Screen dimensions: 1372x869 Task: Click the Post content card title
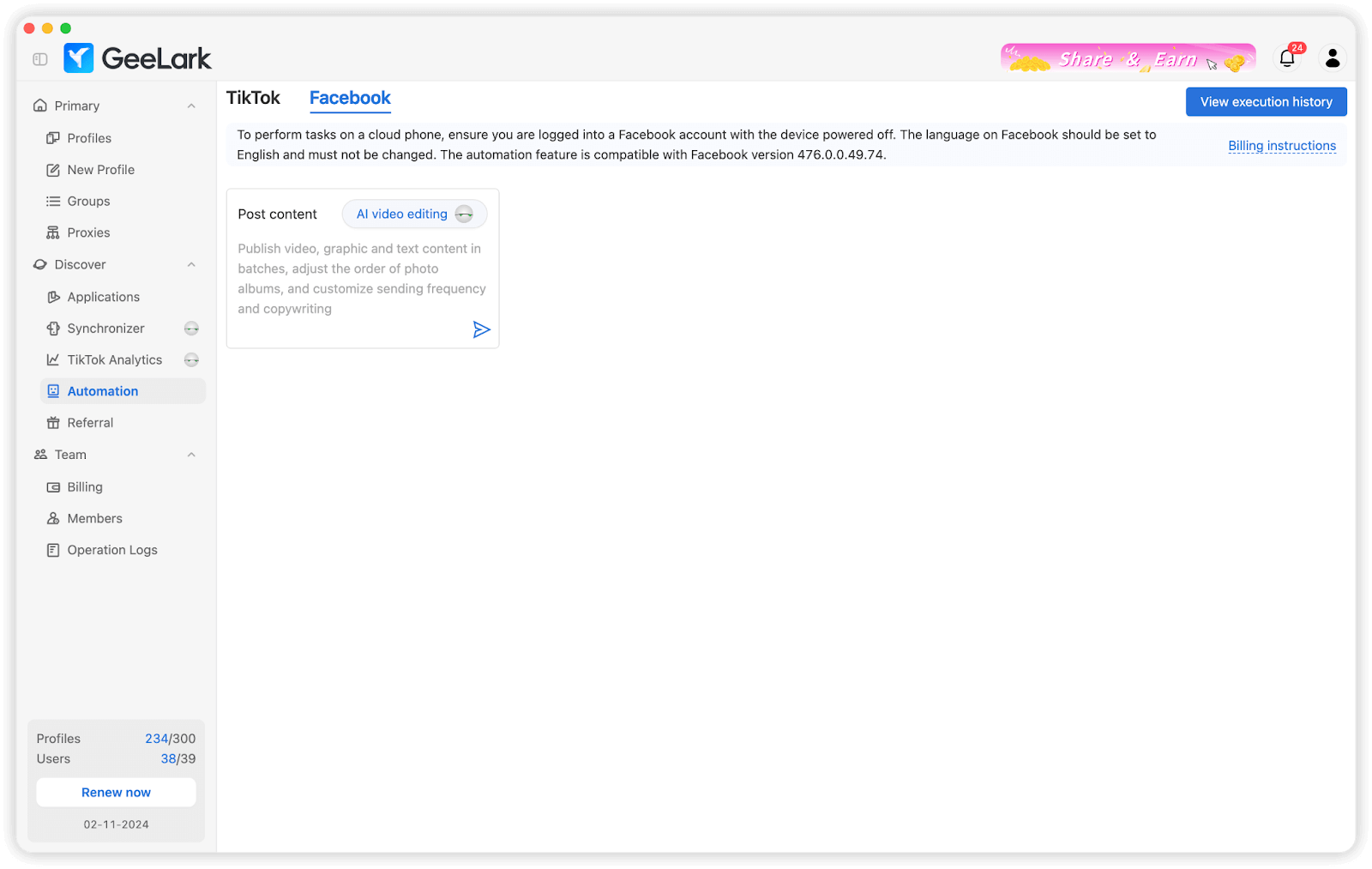[277, 214]
